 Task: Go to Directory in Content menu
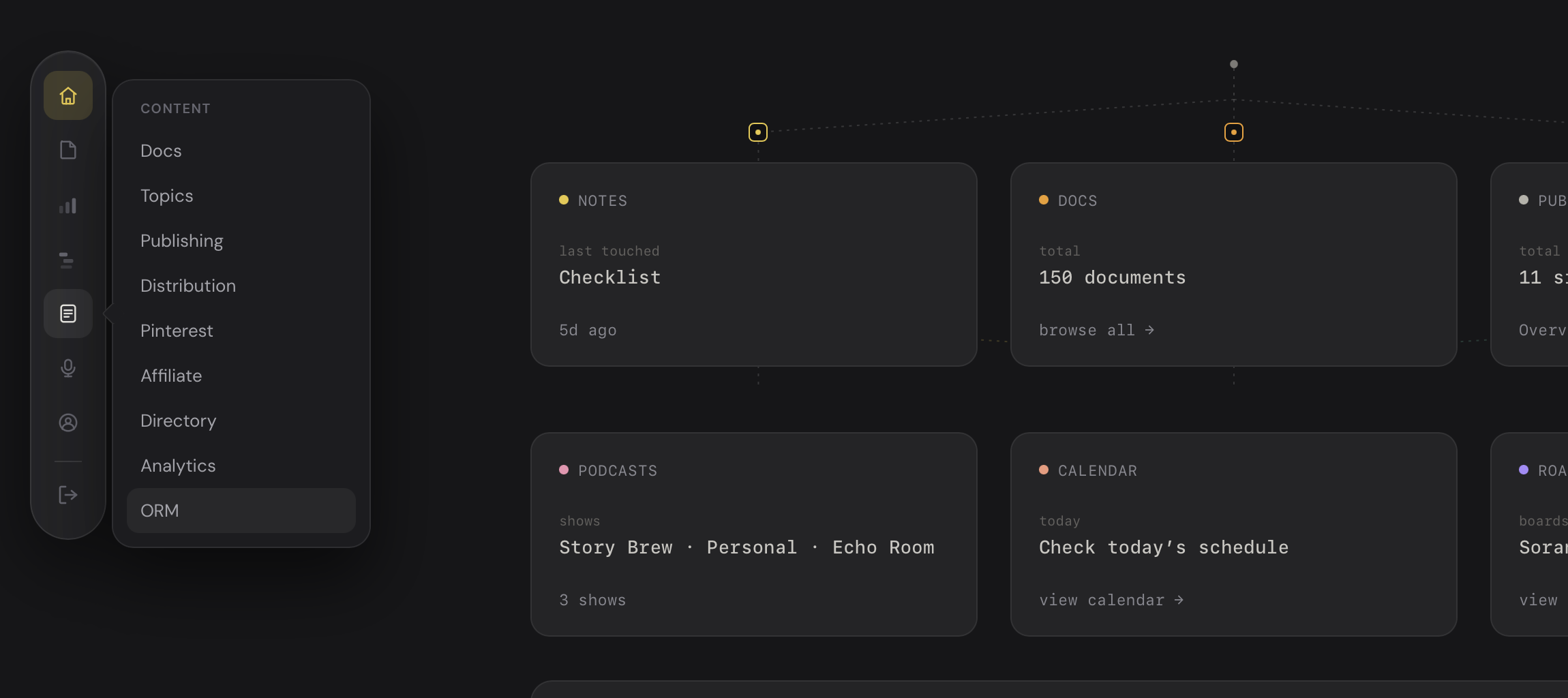pyautogui.click(x=241, y=421)
